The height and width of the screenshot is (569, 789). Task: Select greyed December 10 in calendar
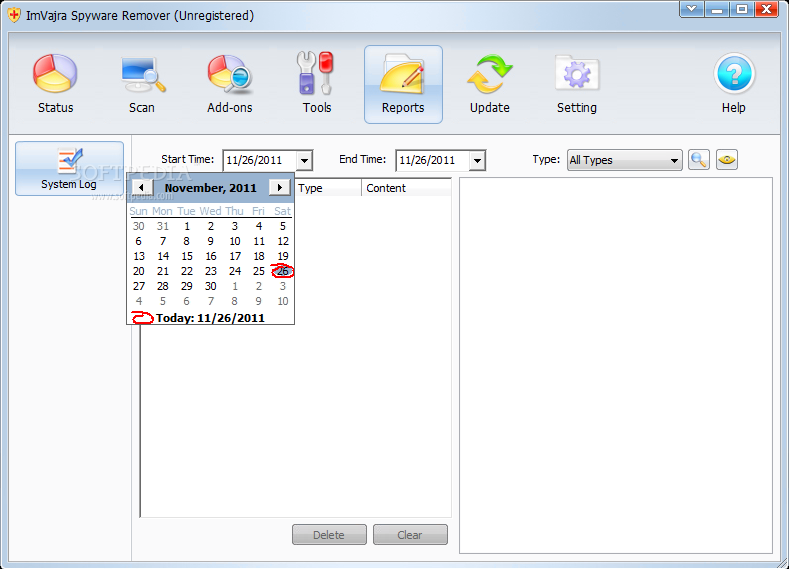pyautogui.click(x=283, y=301)
